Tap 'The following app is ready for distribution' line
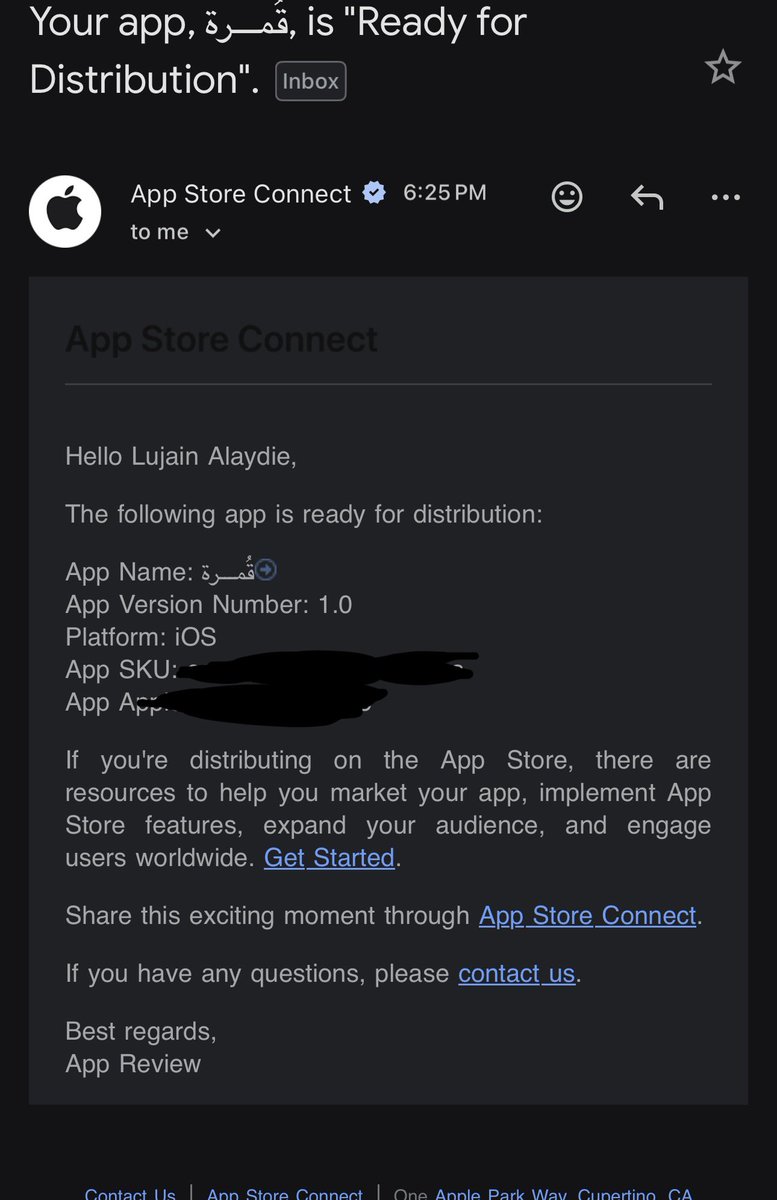The width and height of the screenshot is (777, 1200). (304, 515)
